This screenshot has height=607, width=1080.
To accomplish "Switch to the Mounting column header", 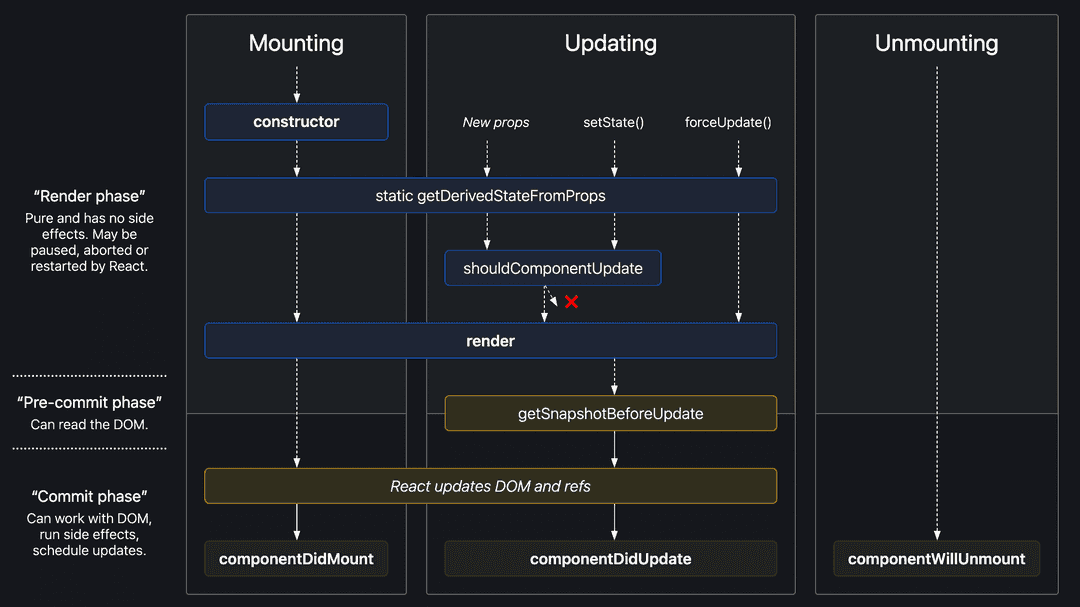I will tap(296, 43).
